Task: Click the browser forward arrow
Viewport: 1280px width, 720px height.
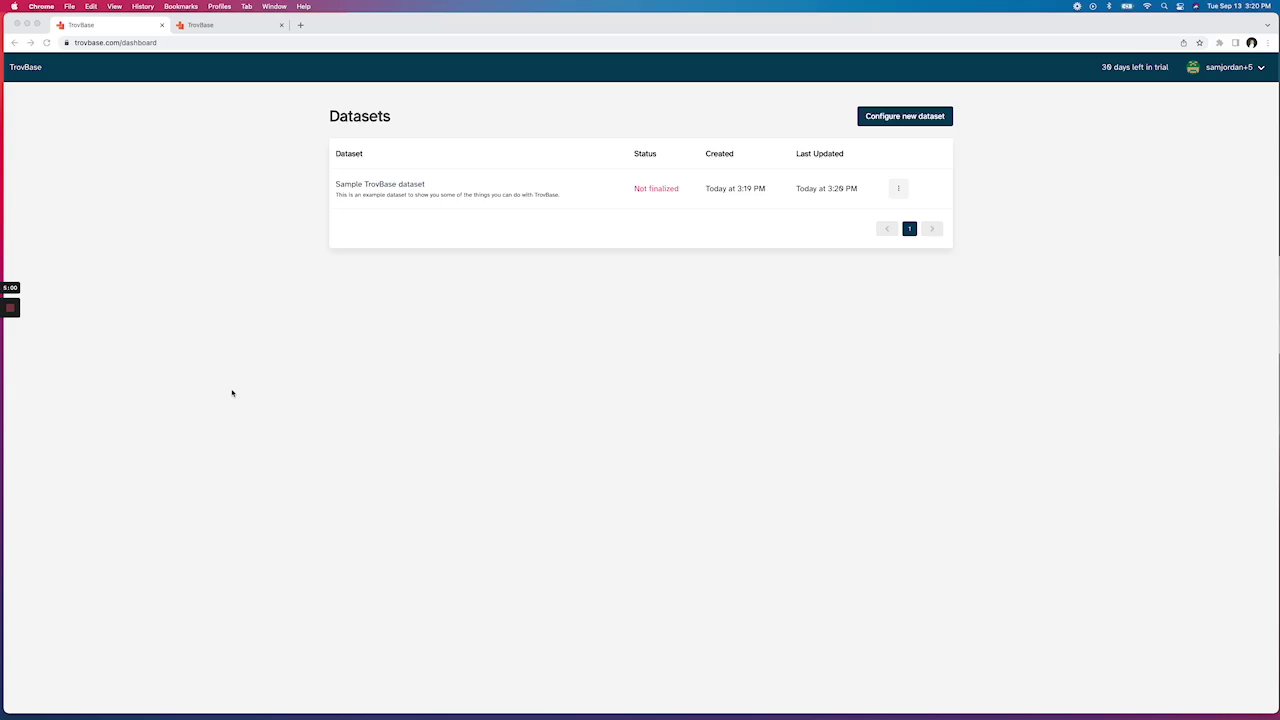Action: 30,43
